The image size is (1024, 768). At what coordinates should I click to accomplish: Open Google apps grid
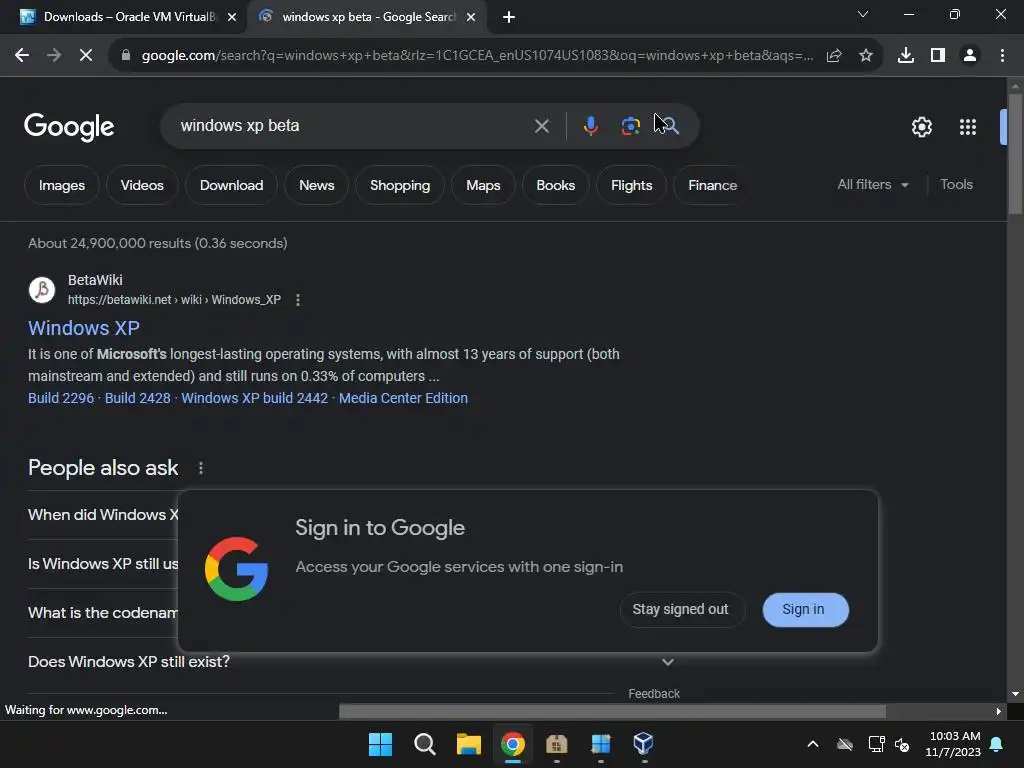[x=968, y=127]
